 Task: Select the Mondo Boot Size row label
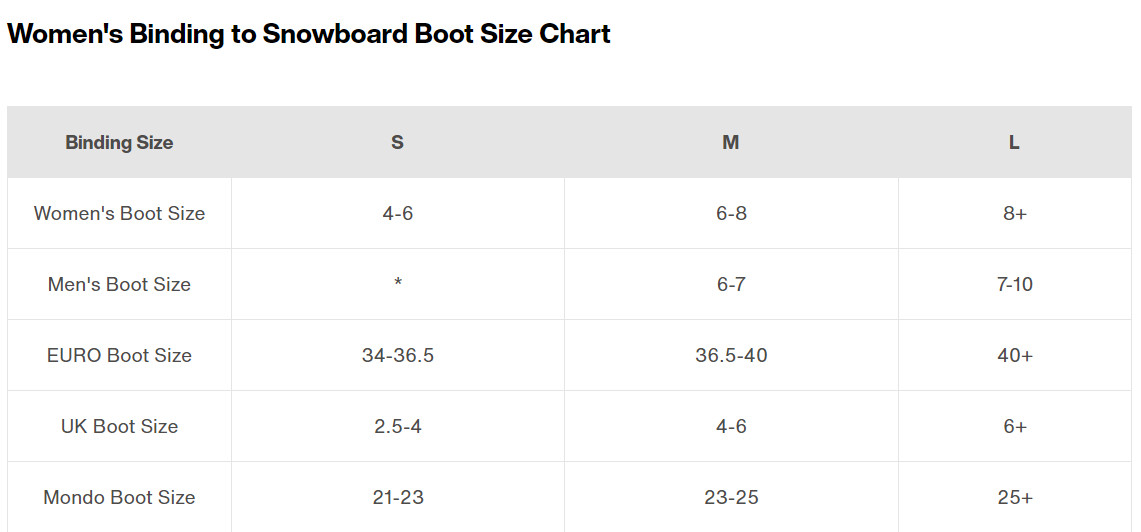click(x=119, y=497)
